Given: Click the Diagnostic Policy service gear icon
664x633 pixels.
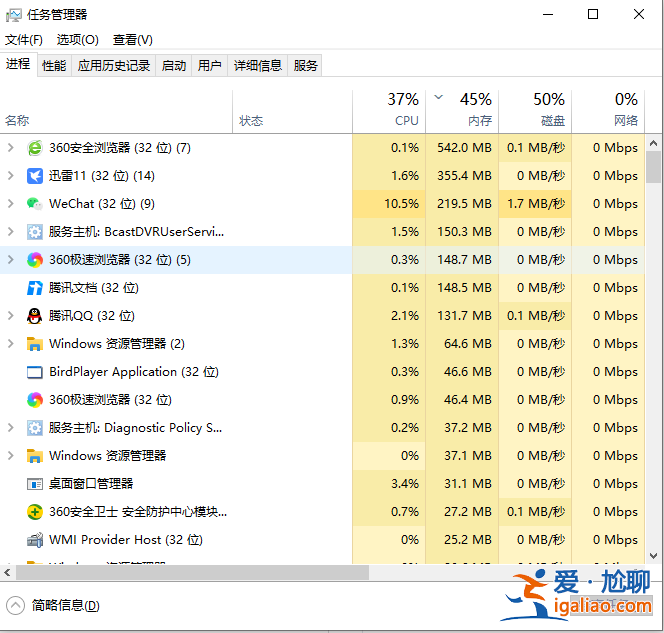Looking at the screenshot, I should [x=35, y=428].
